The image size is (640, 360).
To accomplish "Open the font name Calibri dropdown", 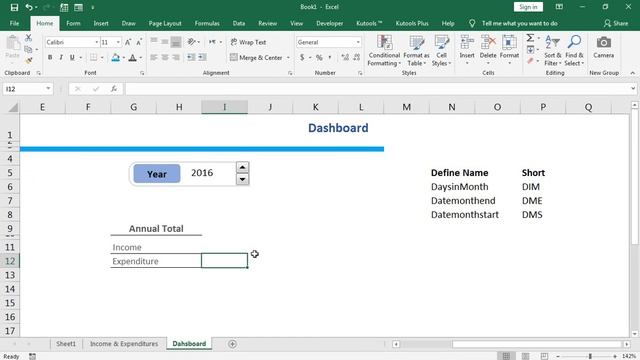I will coord(96,42).
